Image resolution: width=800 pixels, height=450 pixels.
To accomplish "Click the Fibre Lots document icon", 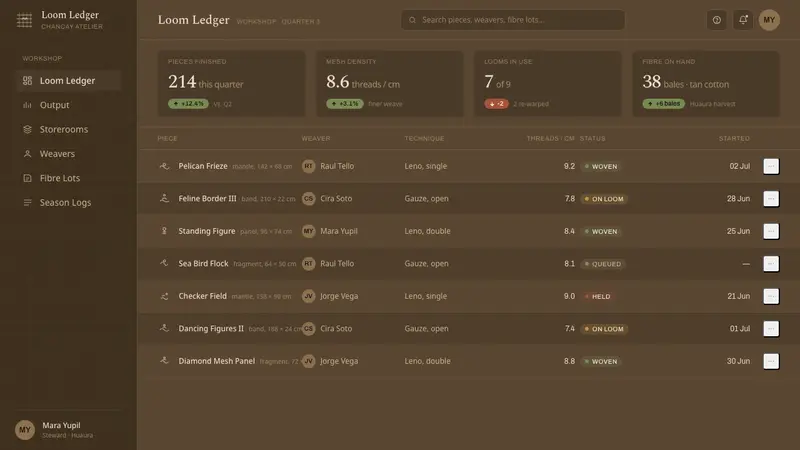I will (28, 178).
